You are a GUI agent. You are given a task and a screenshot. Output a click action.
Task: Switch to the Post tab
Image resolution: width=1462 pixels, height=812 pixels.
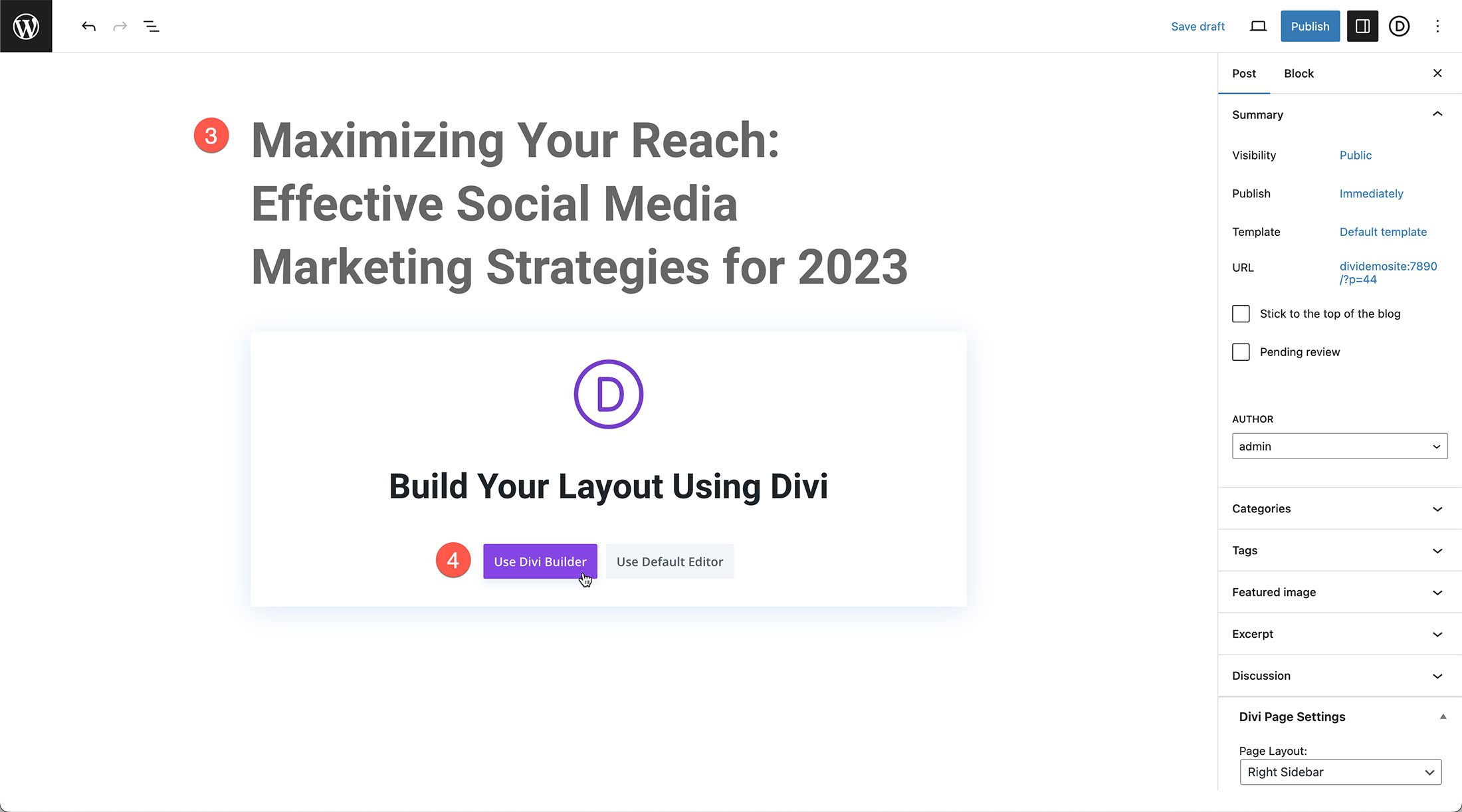[x=1244, y=73]
